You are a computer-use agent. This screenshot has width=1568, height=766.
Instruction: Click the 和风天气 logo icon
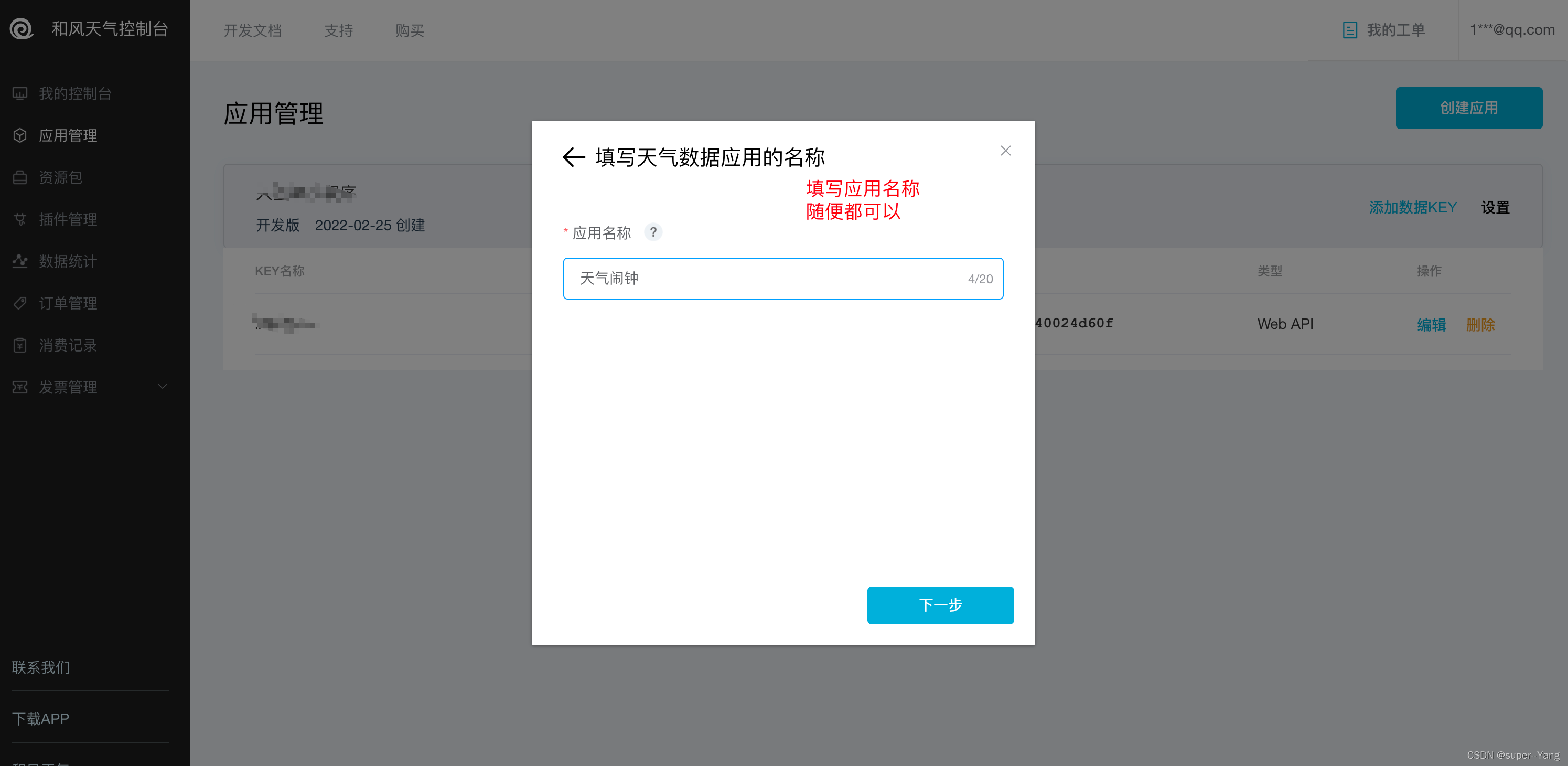(x=22, y=29)
